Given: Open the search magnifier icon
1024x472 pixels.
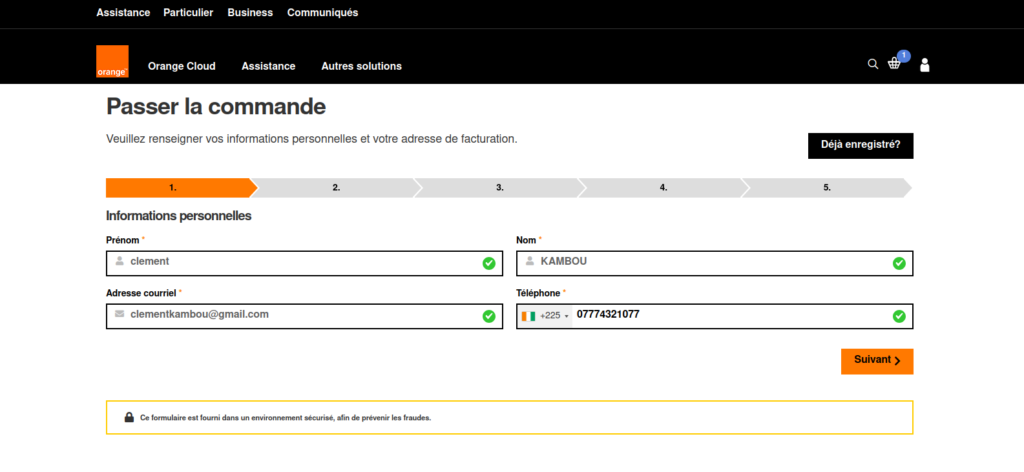Looking at the screenshot, I should coord(872,64).
